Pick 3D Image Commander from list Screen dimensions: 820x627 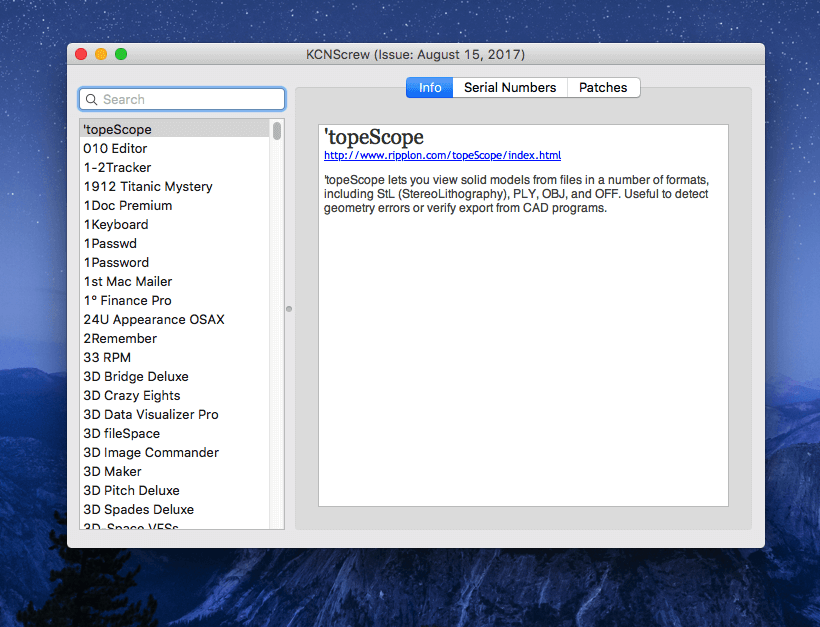151,453
